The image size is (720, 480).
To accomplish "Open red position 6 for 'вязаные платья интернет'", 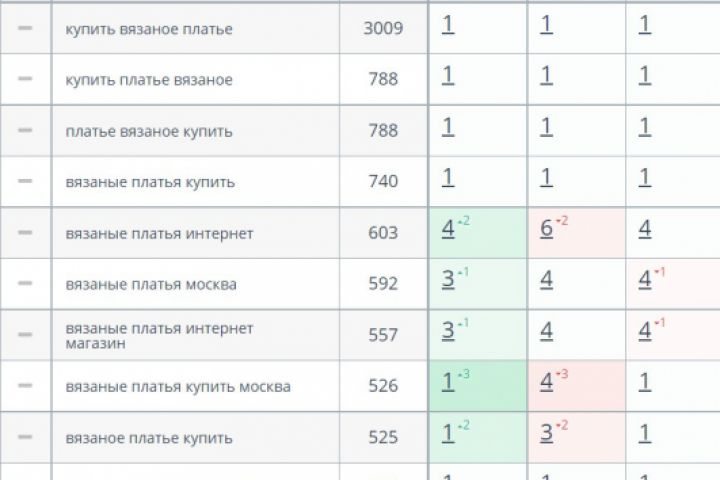I will (546, 230).
